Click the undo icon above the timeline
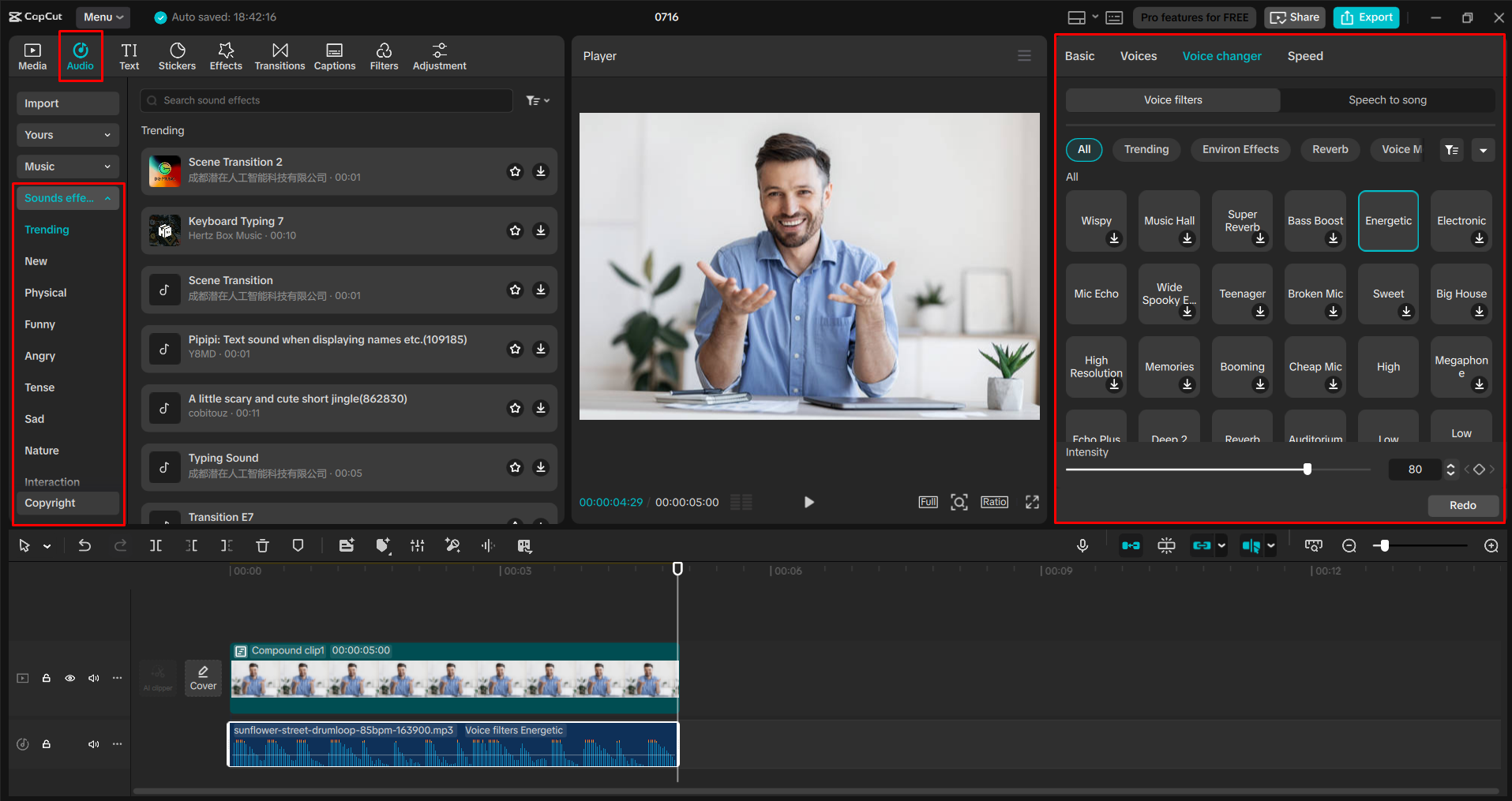1512x801 pixels. point(84,545)
